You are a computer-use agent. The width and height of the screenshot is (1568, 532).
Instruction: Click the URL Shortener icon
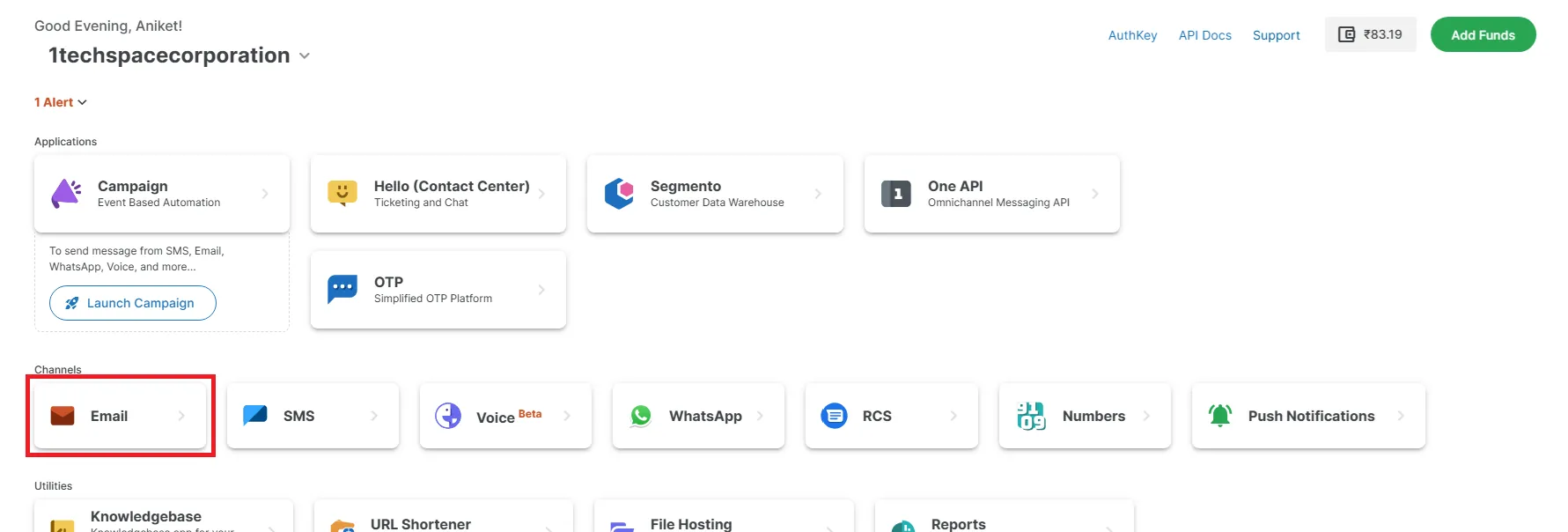[x=342, y=526]
